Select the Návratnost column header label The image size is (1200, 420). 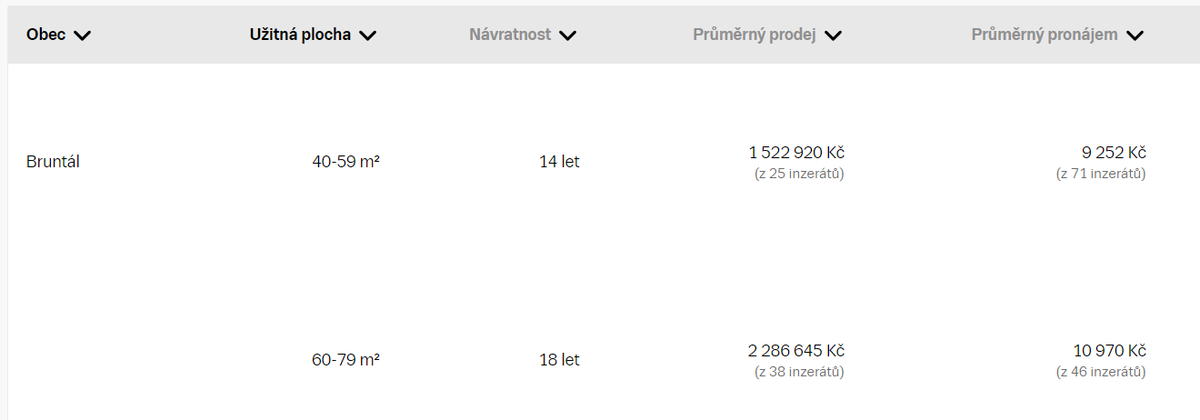coord(510,35)
